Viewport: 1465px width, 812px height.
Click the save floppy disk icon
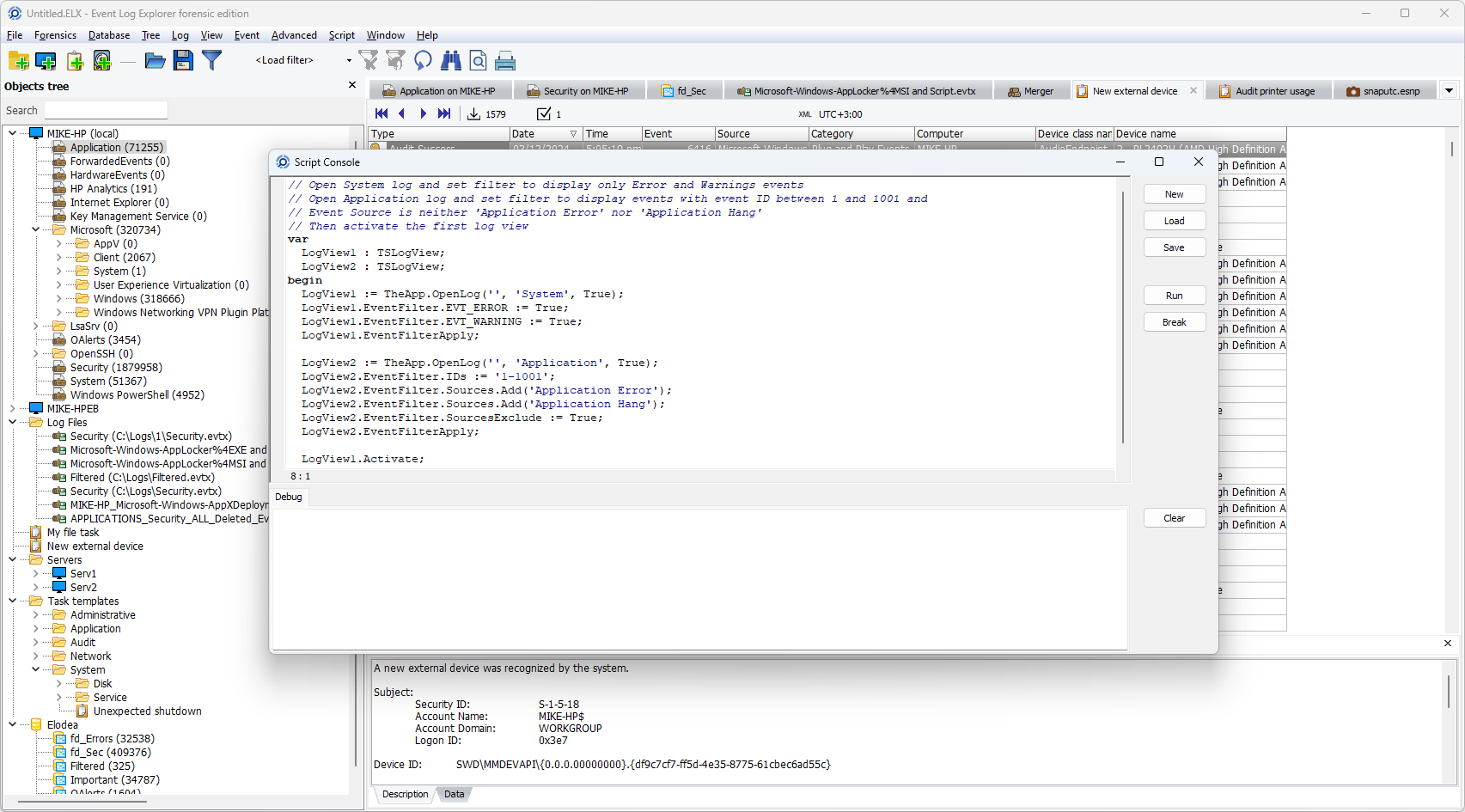coord(183,60)
